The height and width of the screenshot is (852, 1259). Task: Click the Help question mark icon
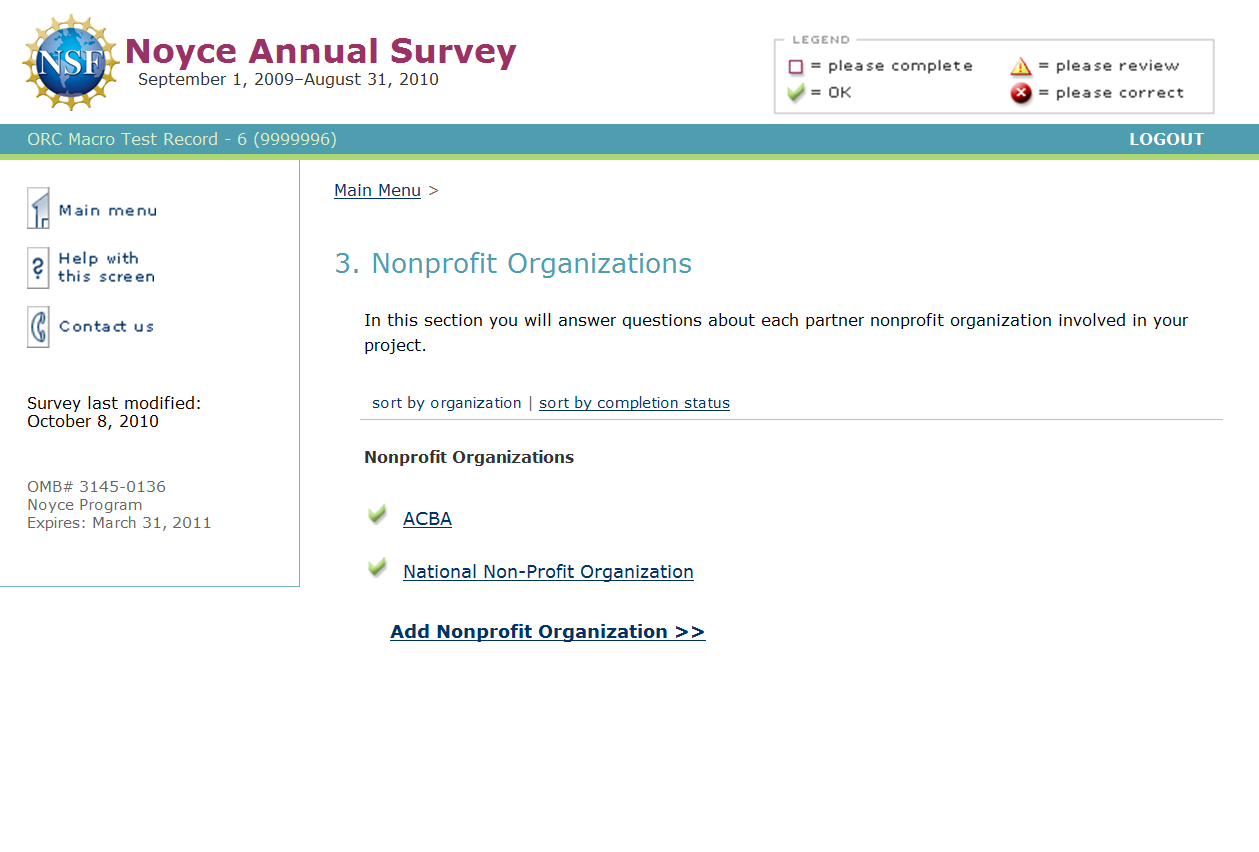[38, 268]
